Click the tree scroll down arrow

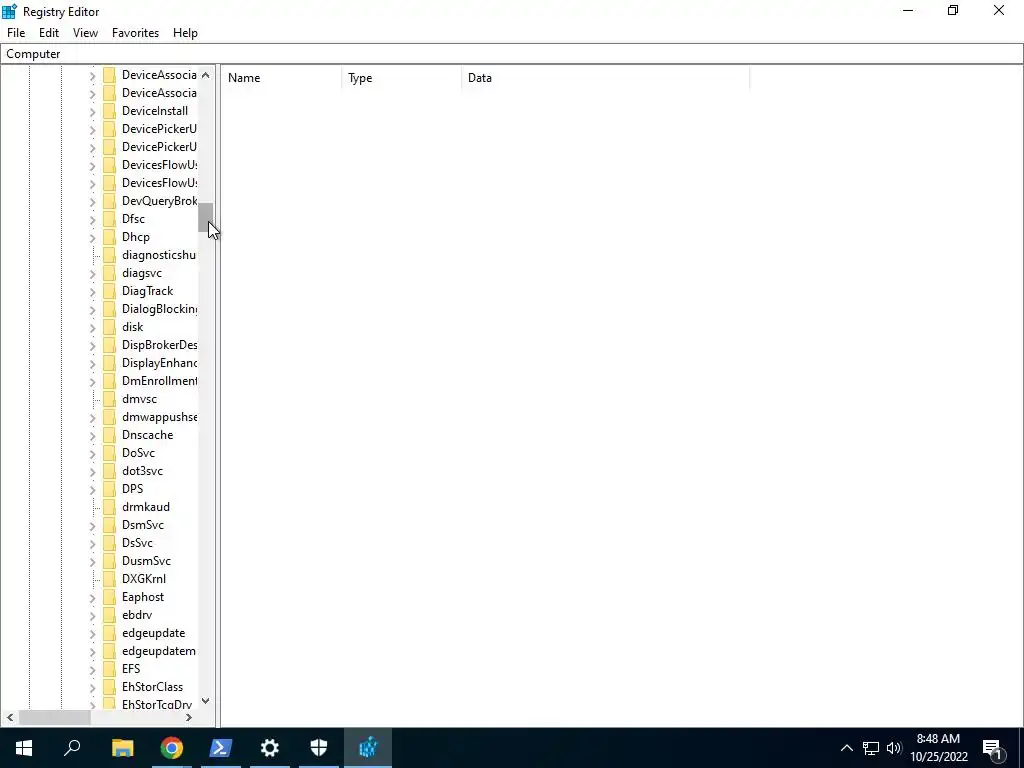206,701
